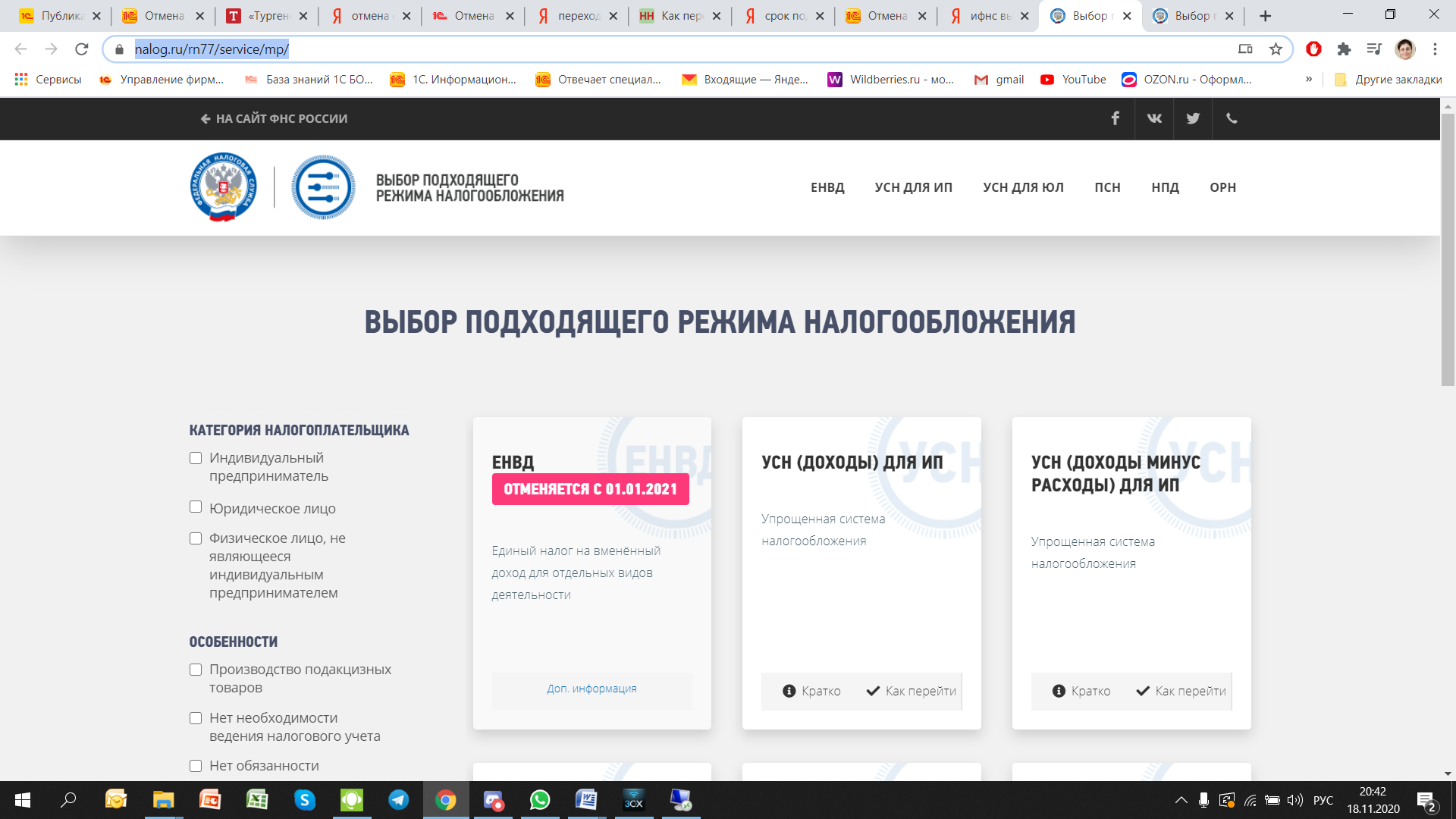Image resolution: width=1456 pixels, height=819 pixels.
Task: Open Twitter icon in site header
Action: pyautogui.click(x=1193, y=118)
